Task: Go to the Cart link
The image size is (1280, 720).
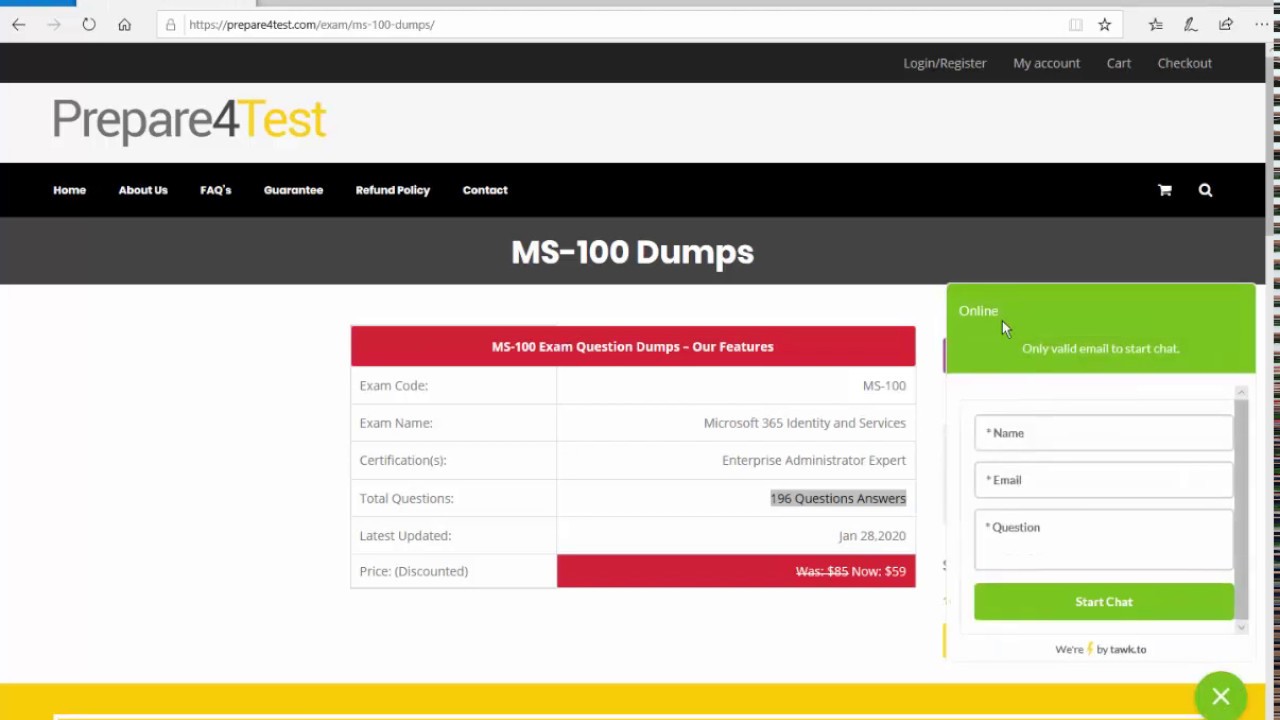Action: [1119, 63]
